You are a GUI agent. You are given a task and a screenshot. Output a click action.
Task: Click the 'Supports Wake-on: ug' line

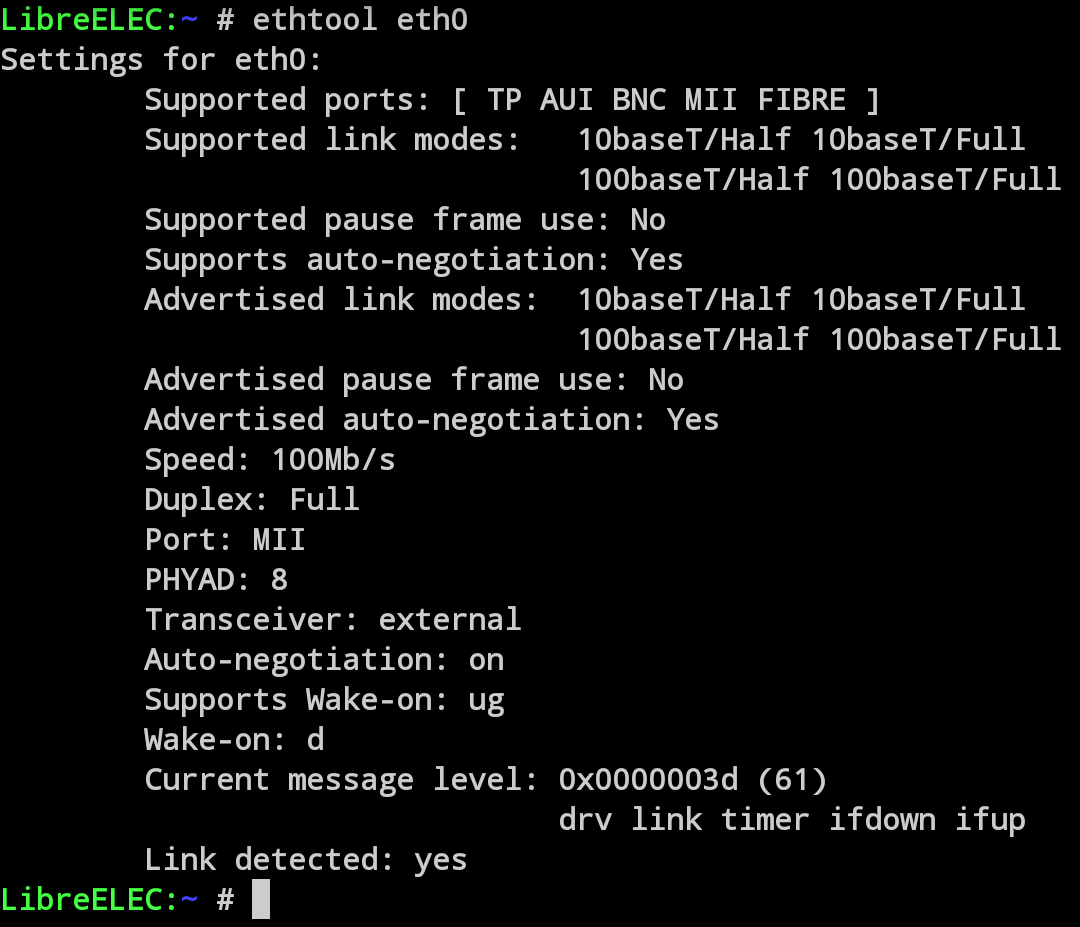point(324,699)
